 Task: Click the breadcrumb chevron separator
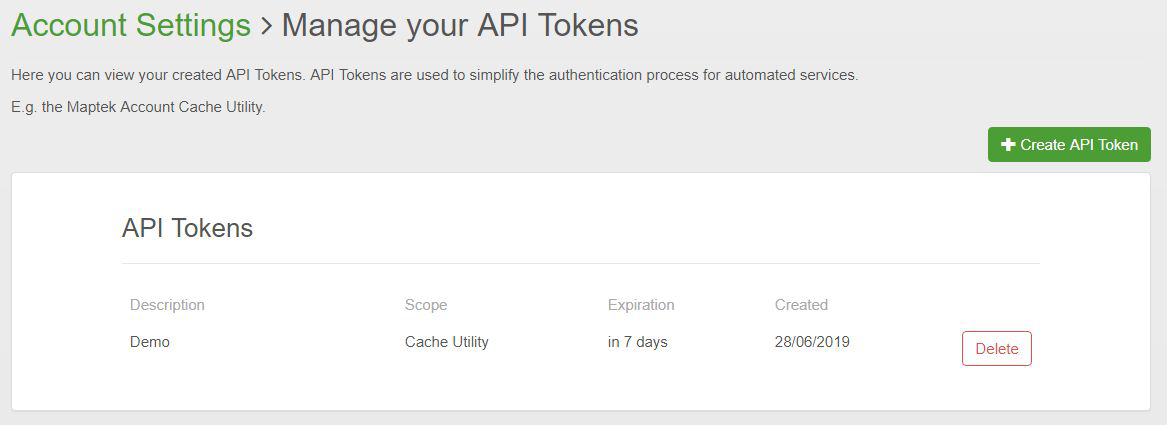click(x=266, y=25)
